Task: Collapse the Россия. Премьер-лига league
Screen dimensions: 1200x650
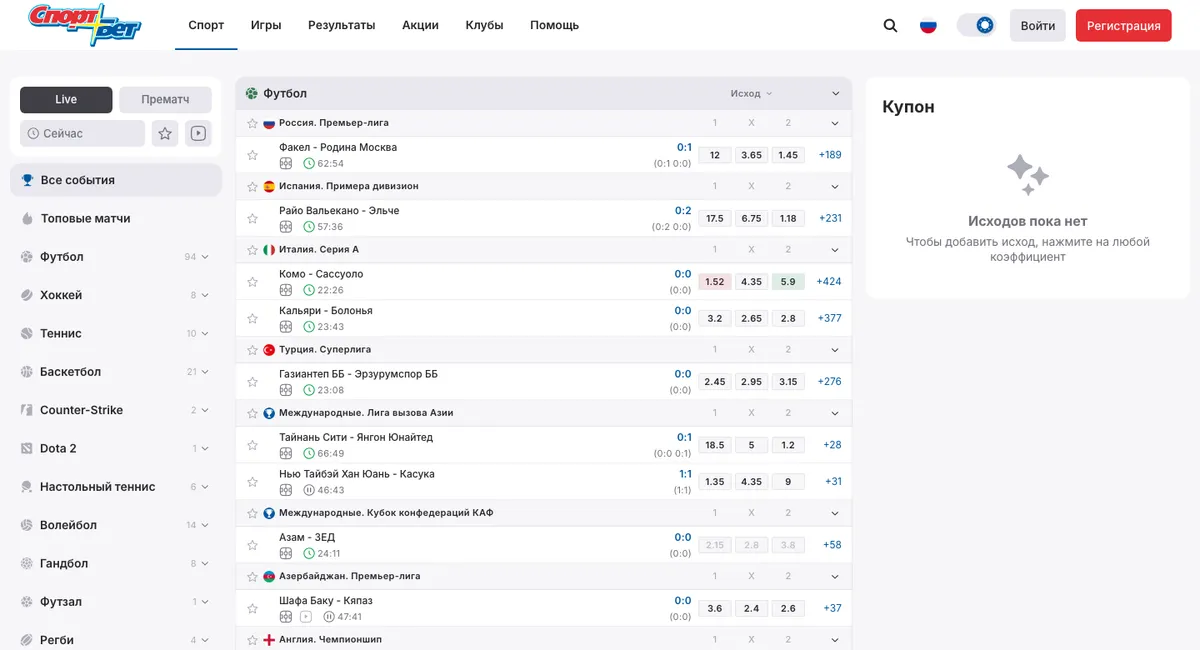Action: point(836,123)
